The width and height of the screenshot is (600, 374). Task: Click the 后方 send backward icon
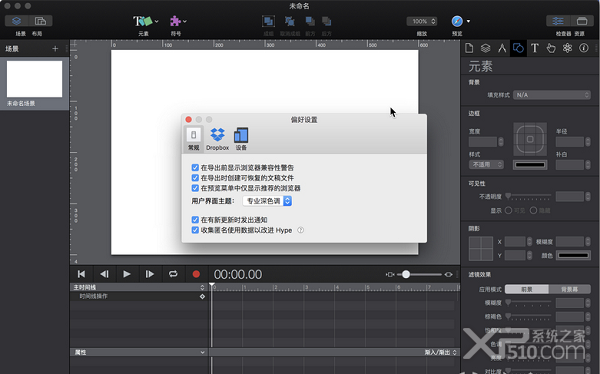click(326, 21)
